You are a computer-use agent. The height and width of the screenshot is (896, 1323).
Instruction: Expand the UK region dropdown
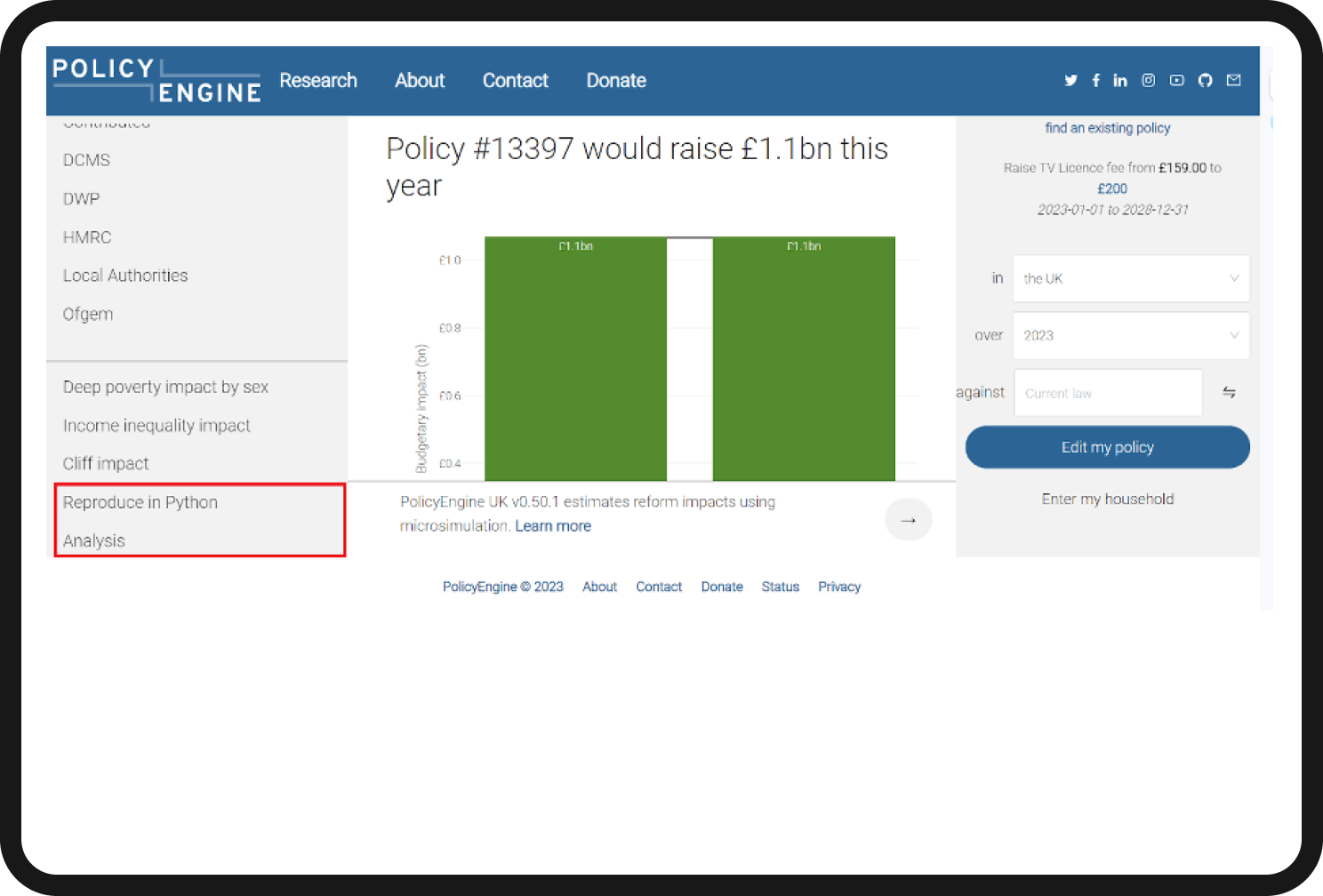click(1130, 278)
